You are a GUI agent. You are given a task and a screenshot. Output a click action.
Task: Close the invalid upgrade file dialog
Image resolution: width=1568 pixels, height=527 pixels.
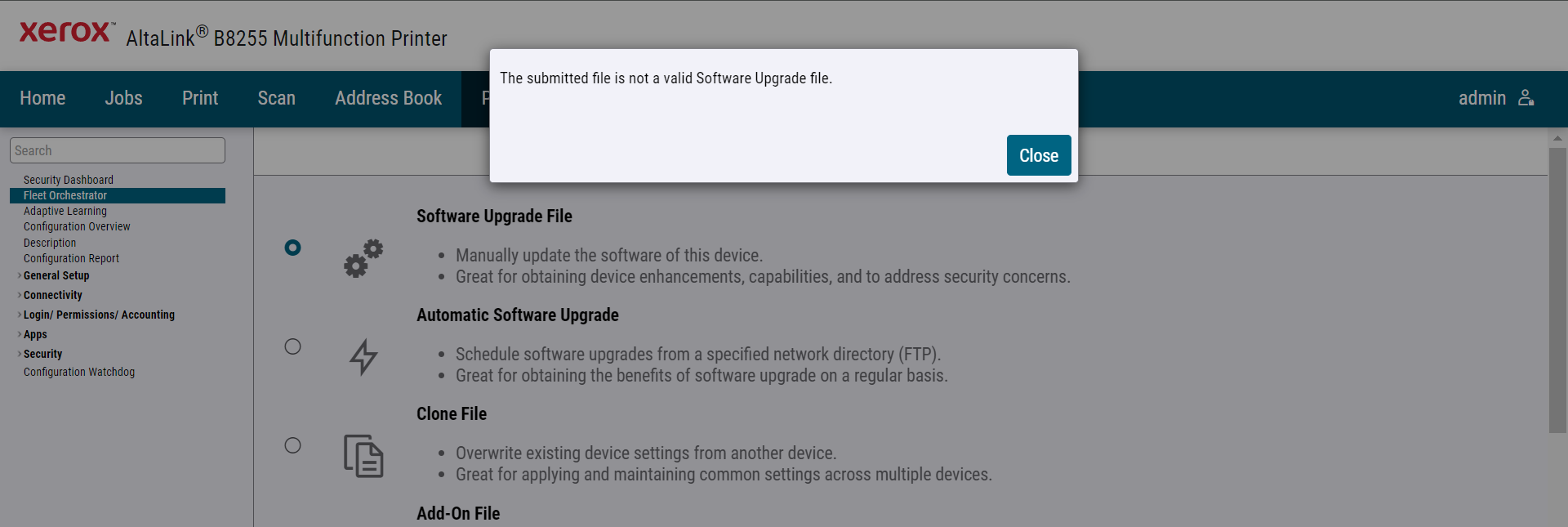pyautogui.click(x=1038, y=155)
